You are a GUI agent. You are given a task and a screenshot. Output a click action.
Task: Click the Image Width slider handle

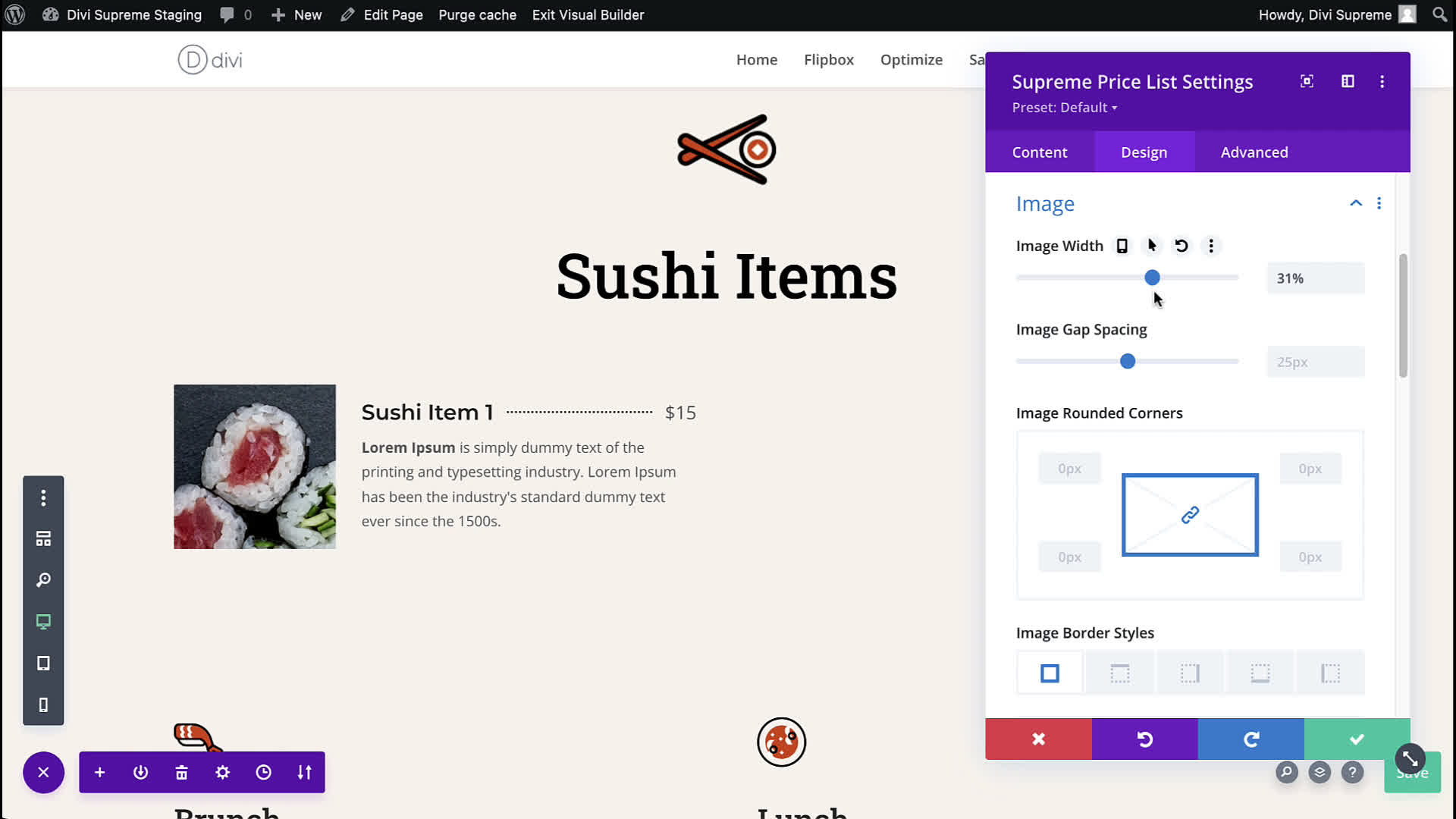(x=1152, y=278)
